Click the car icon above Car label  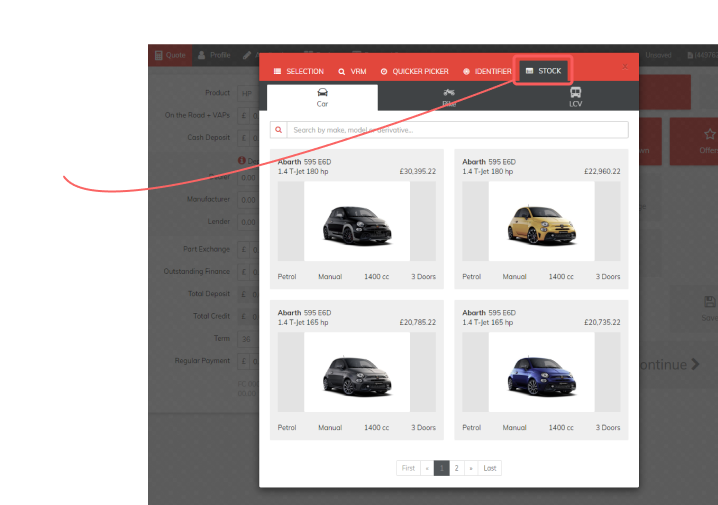click(322, 92)
